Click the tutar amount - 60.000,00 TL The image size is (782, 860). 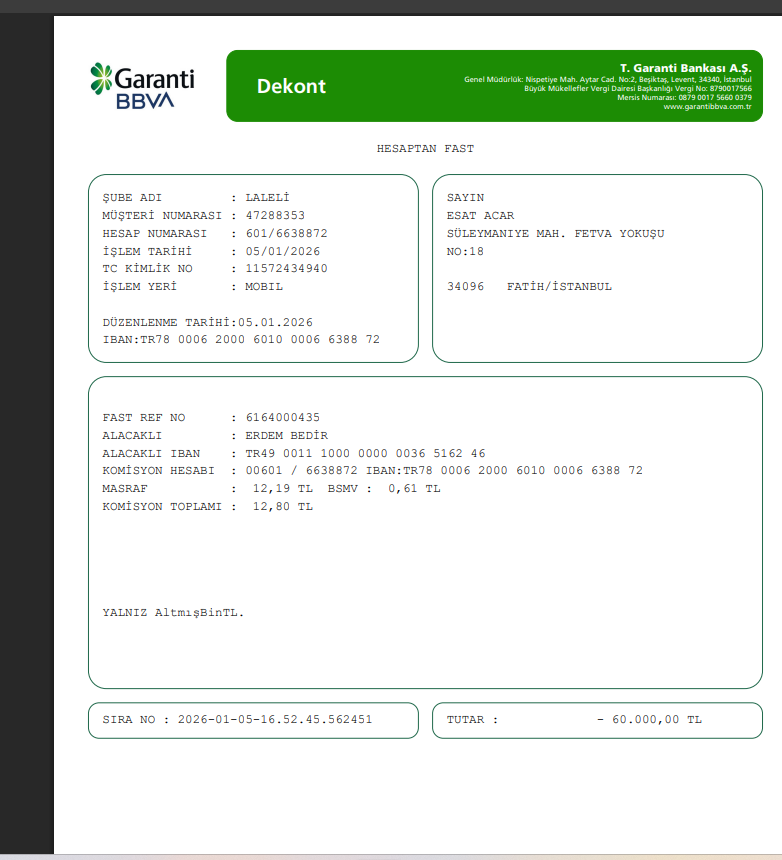click(649, 720)
